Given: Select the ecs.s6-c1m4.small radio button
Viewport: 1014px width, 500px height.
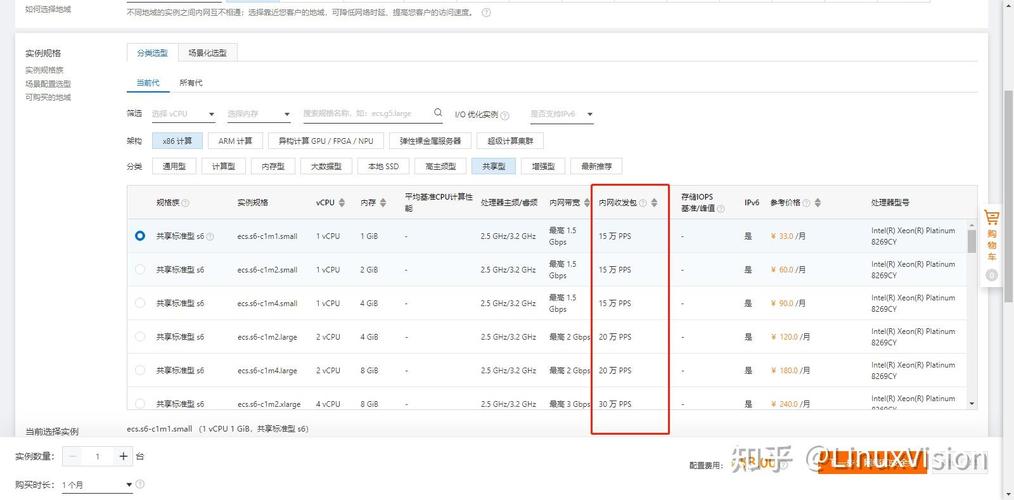Looking at the screenshot, I should pyautogui.click(x=140, y=303).
